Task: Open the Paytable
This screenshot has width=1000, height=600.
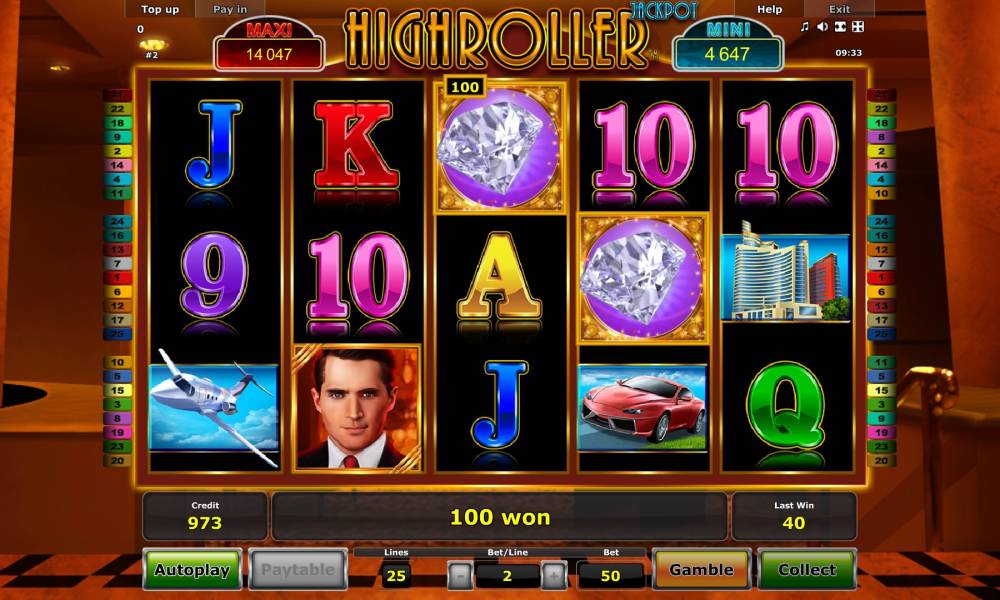Action: tap(298, 569)
